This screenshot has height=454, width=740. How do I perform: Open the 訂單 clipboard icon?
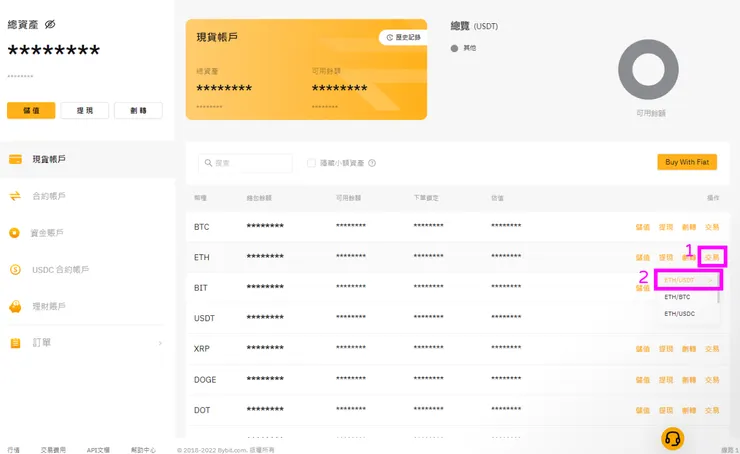click(15, 343)
